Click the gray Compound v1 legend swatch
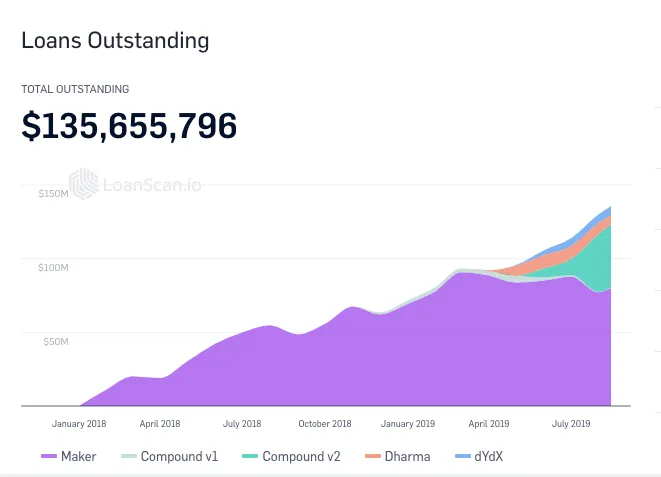Viewport: 661px width, 477px height. 129,456
